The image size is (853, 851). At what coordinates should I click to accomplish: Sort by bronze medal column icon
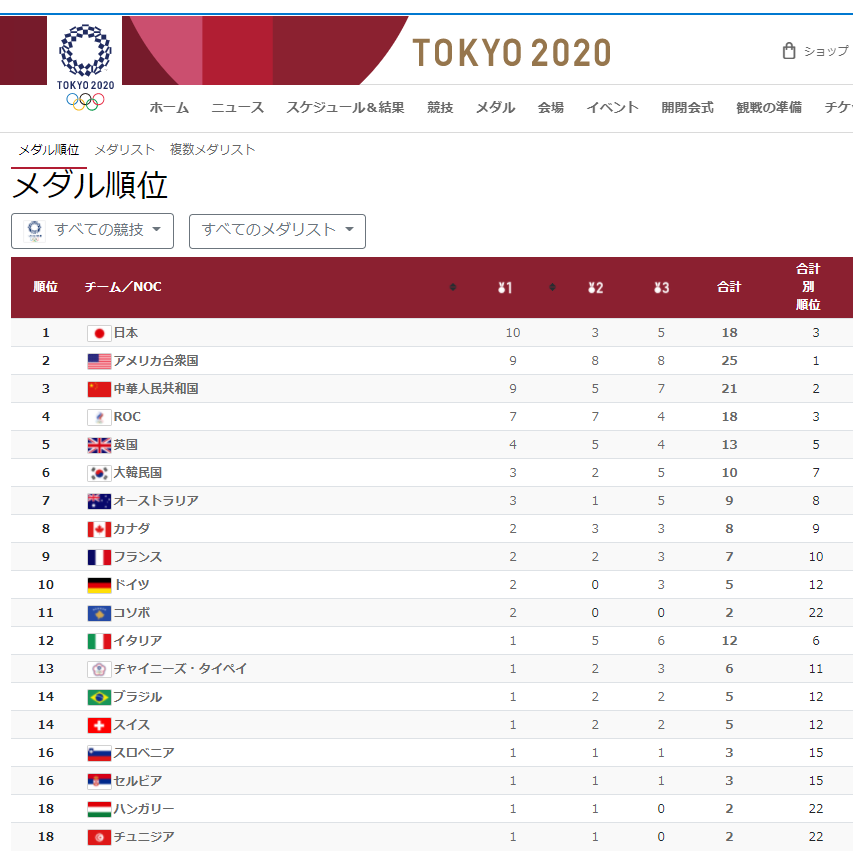point(661,287)
